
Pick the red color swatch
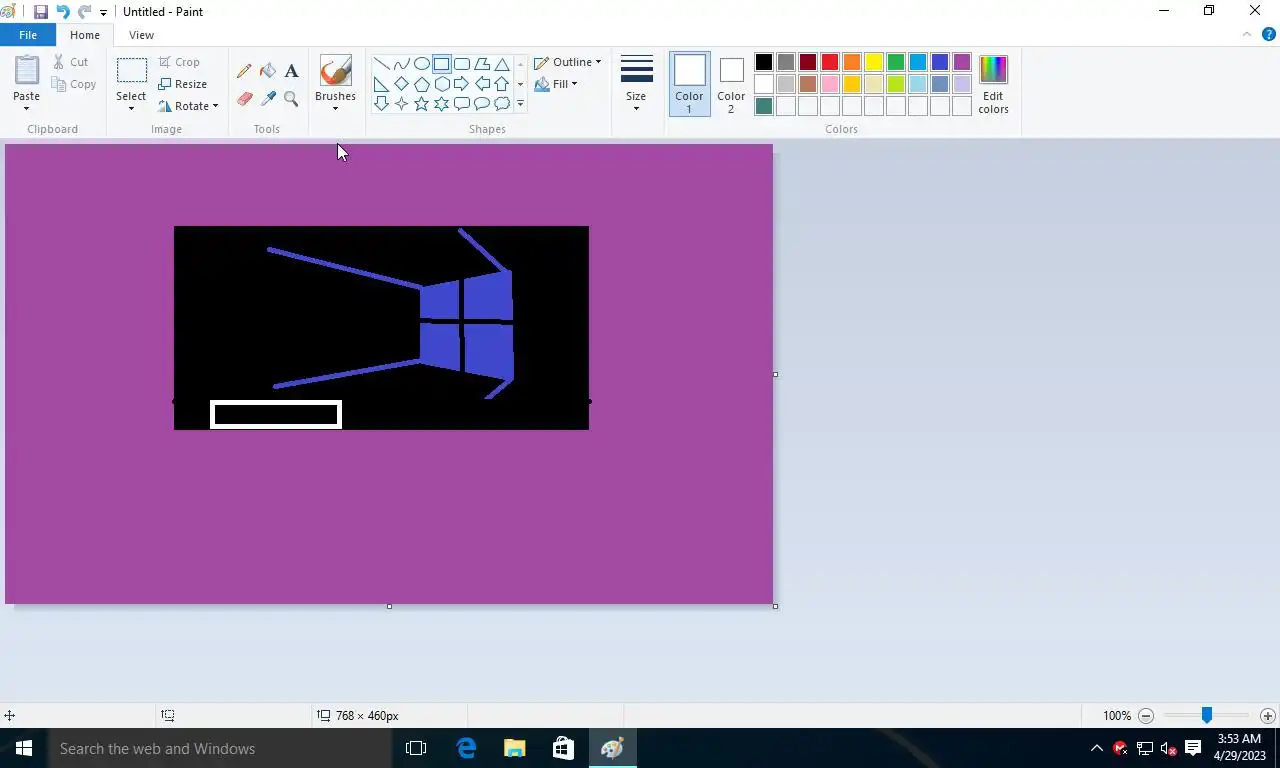click(x=830, y=62)
